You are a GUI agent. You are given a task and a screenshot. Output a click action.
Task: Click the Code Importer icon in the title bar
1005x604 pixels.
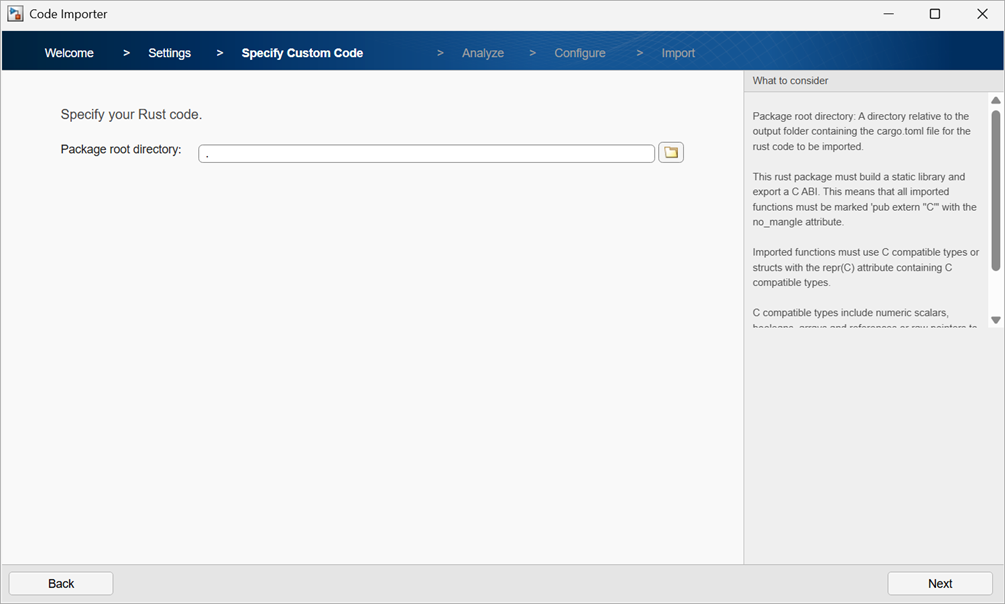point(14,13)
